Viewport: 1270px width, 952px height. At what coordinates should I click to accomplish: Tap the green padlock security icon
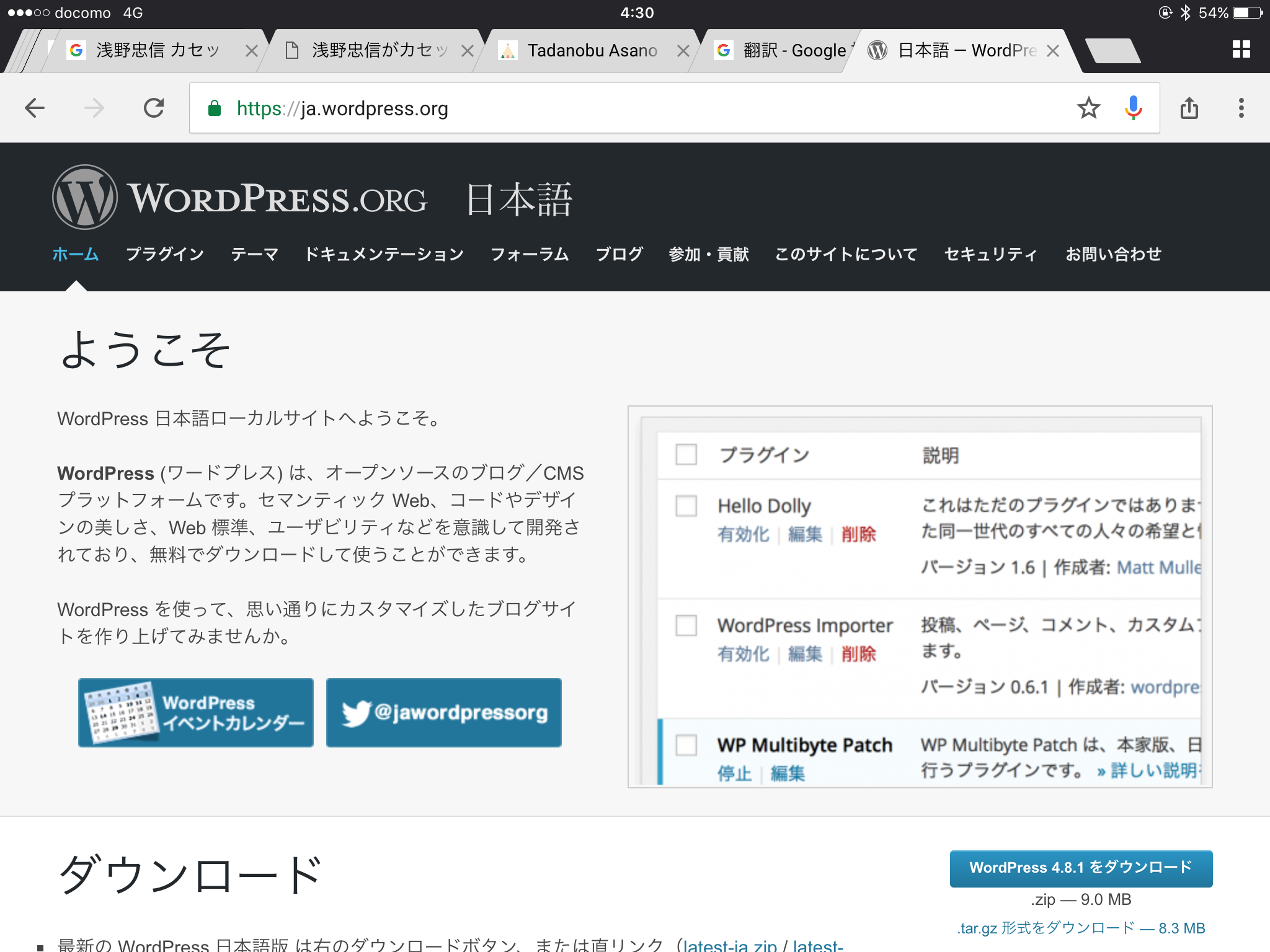[215, 108]
